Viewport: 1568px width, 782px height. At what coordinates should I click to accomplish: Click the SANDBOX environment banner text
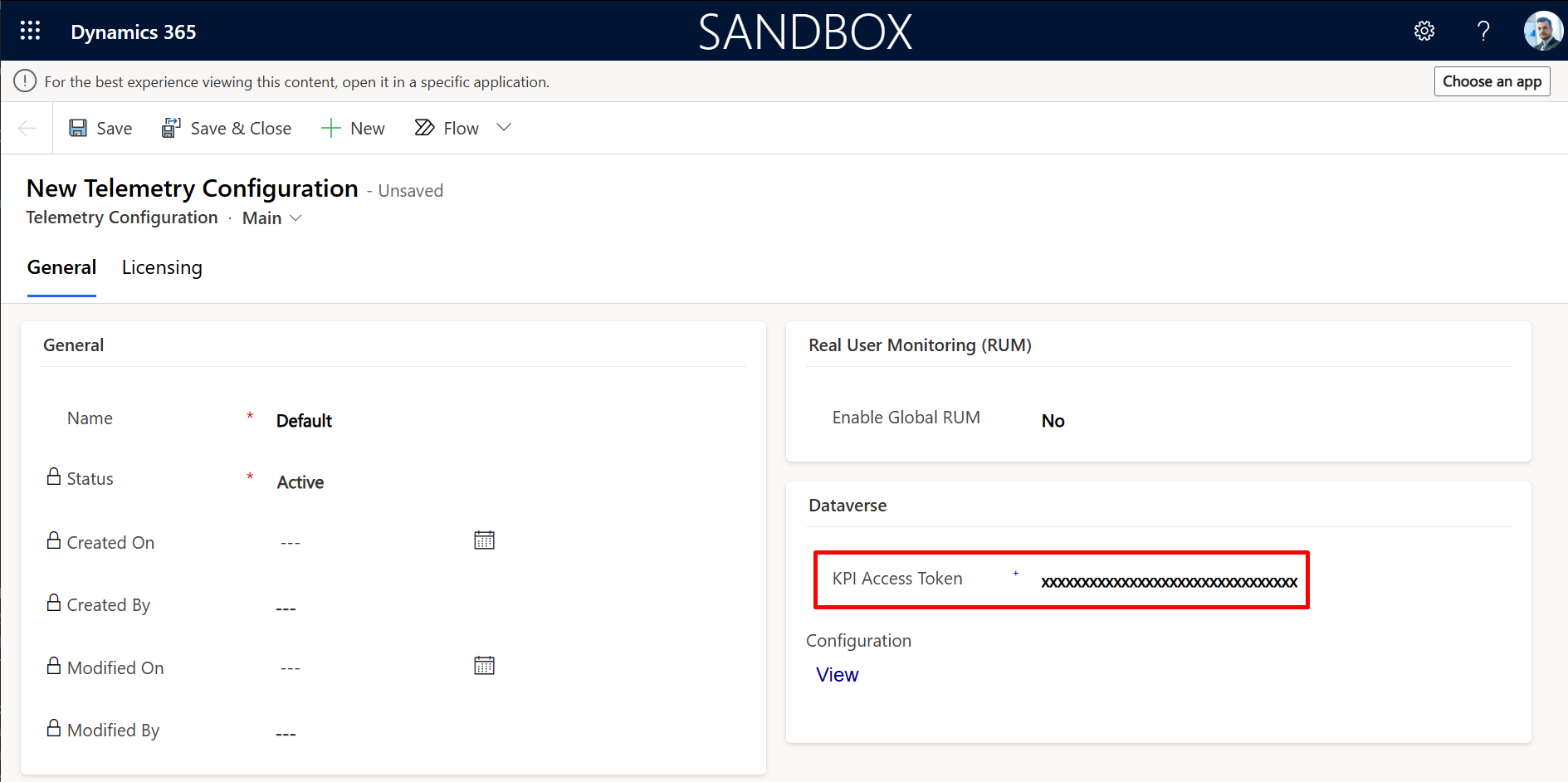(805, 32)
